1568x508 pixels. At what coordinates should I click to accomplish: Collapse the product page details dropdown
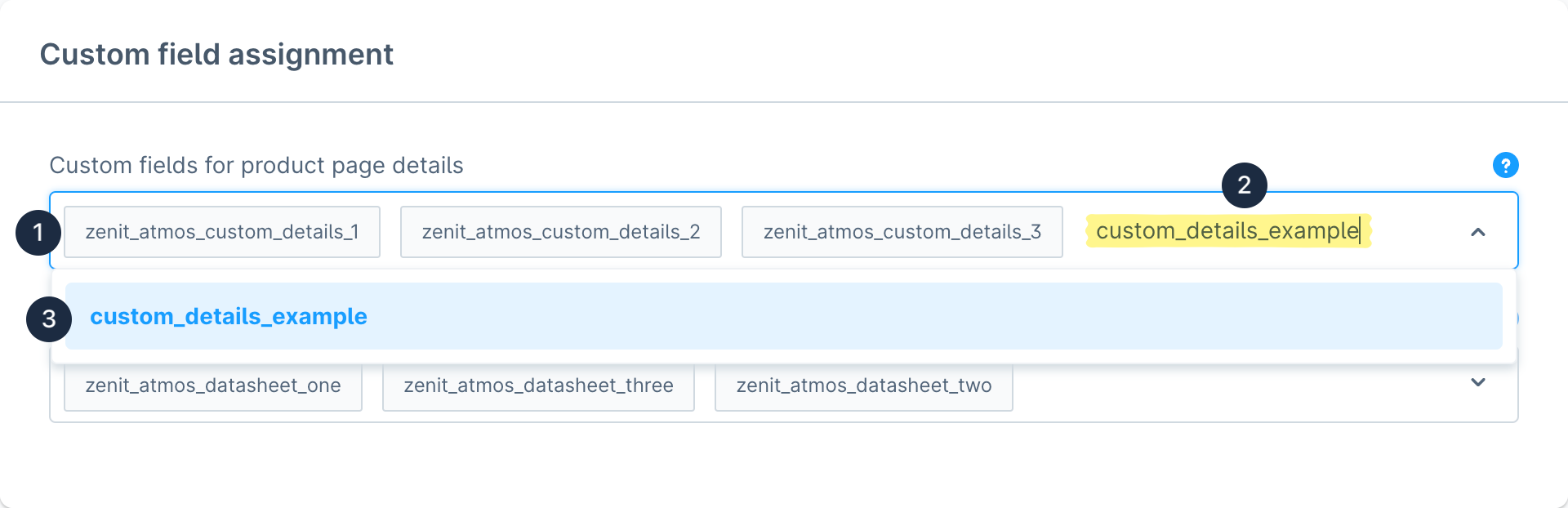coord(1477,233)
